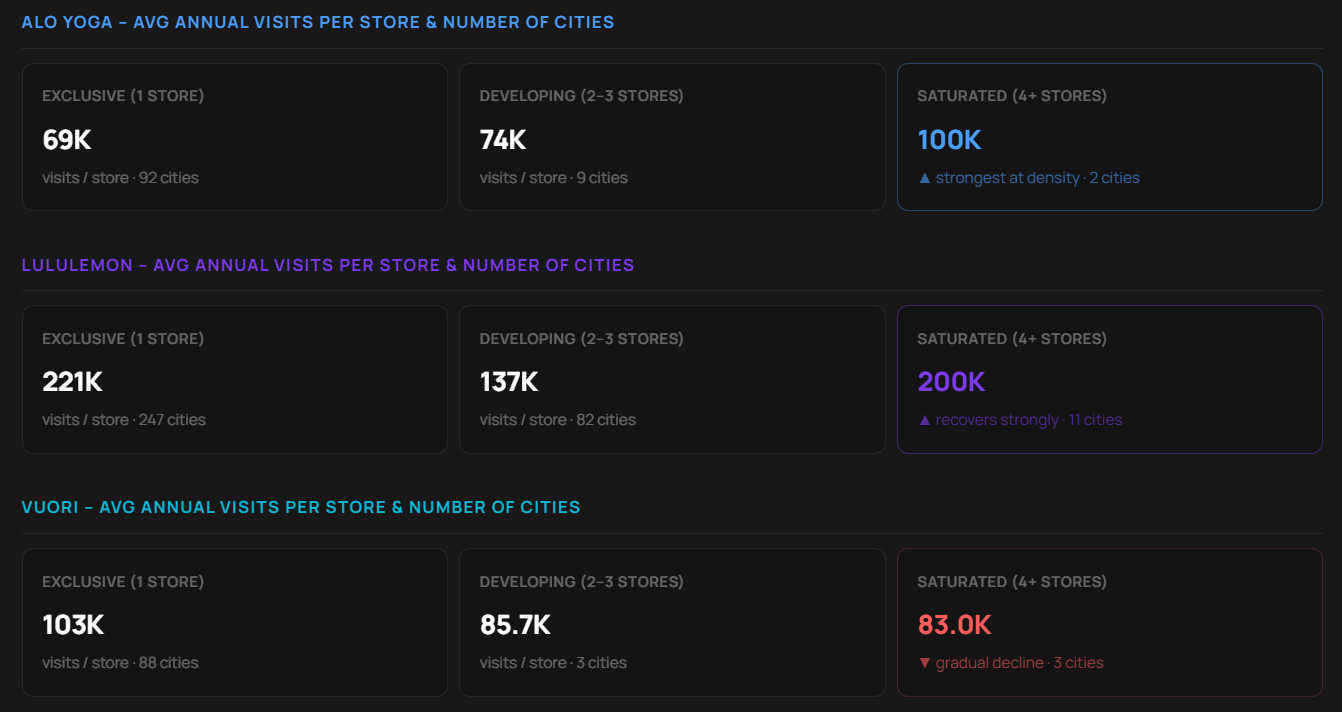Click 'visits / store · 92 cities' text

pyautogui.click(x=120, y=178)
